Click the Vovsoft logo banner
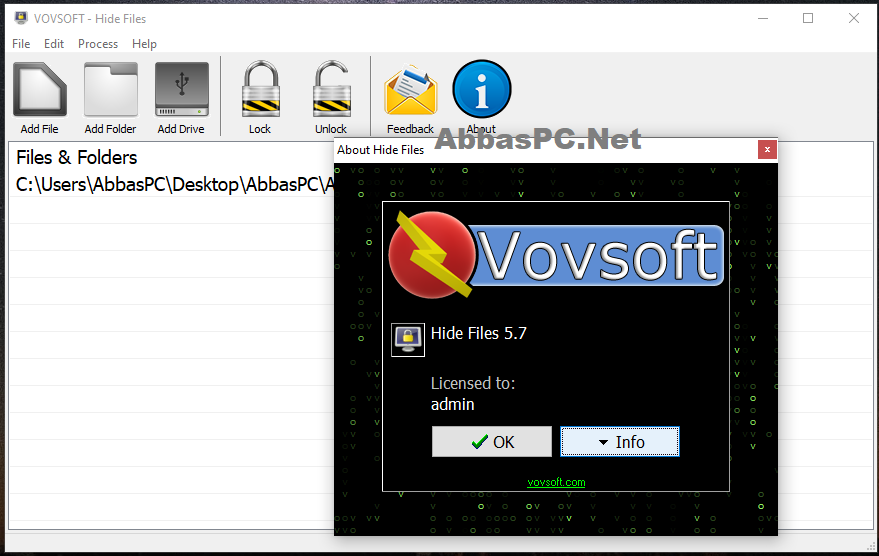Image resolution: width=879 pixels, height=556 pixels. (x=556, y=256)
